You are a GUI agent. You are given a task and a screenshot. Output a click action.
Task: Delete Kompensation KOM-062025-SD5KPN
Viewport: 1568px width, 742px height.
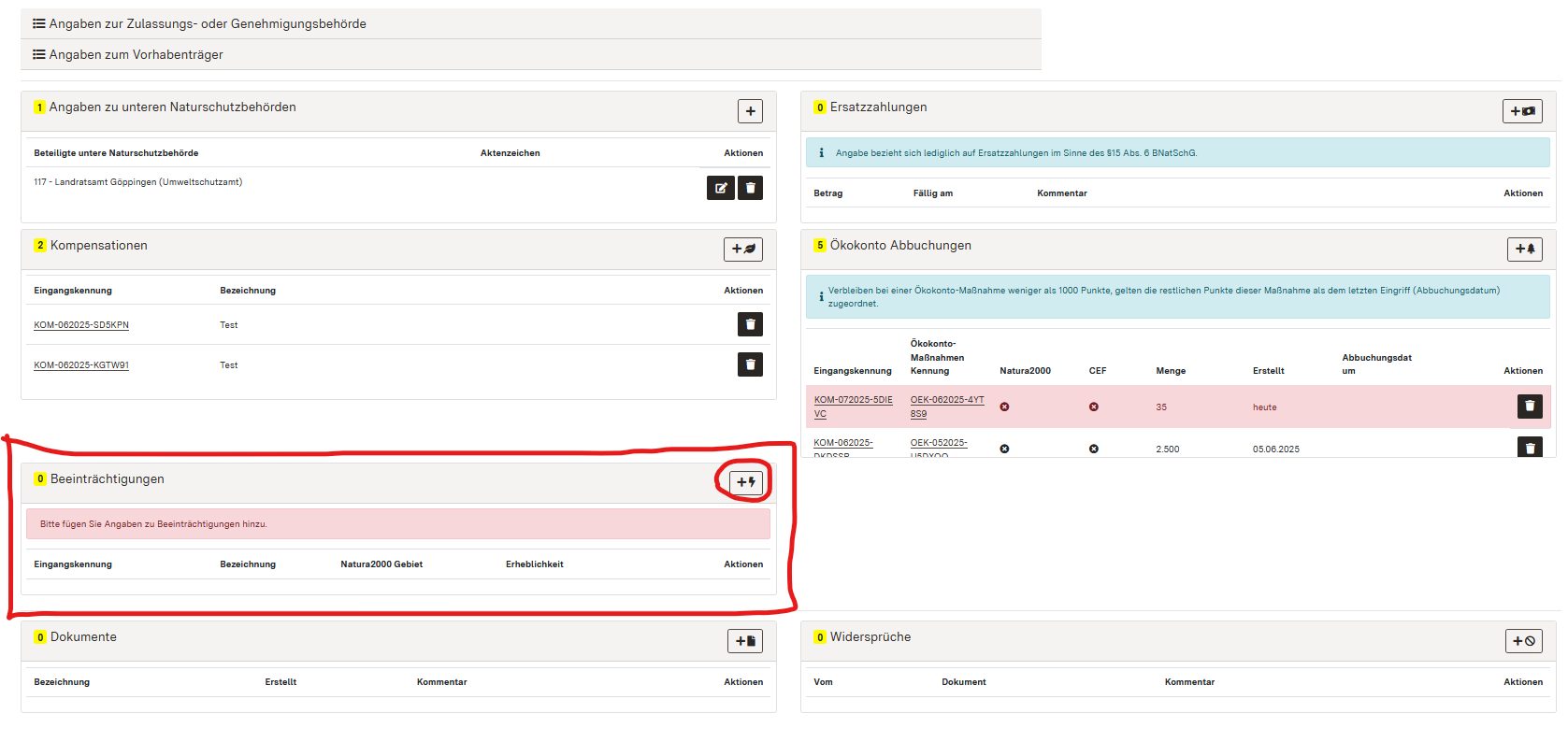[x=750, y=324]
